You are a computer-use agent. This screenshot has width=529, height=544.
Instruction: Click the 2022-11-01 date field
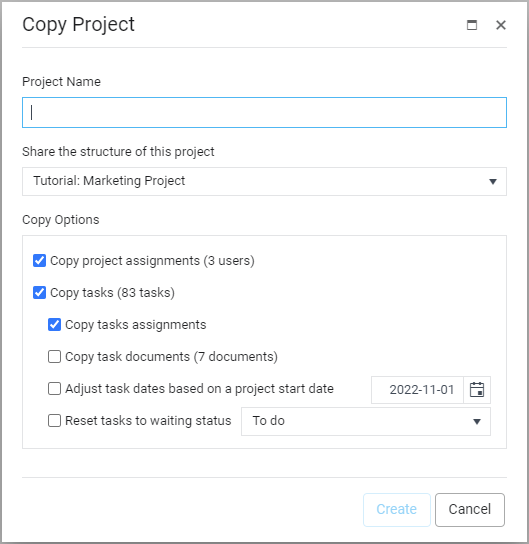coord(417,390)
